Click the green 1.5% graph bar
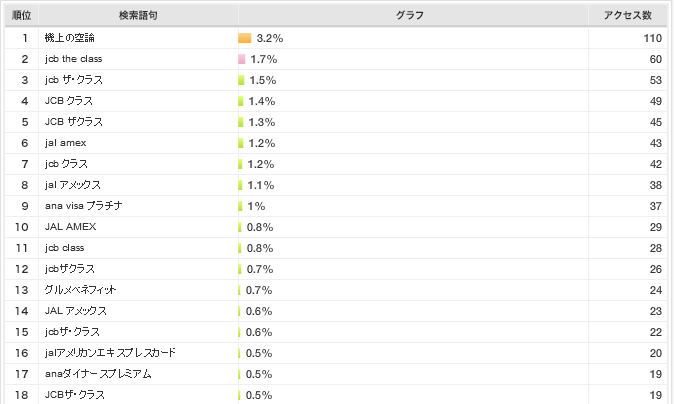This screenshot has width=675, height=404. 241,80
